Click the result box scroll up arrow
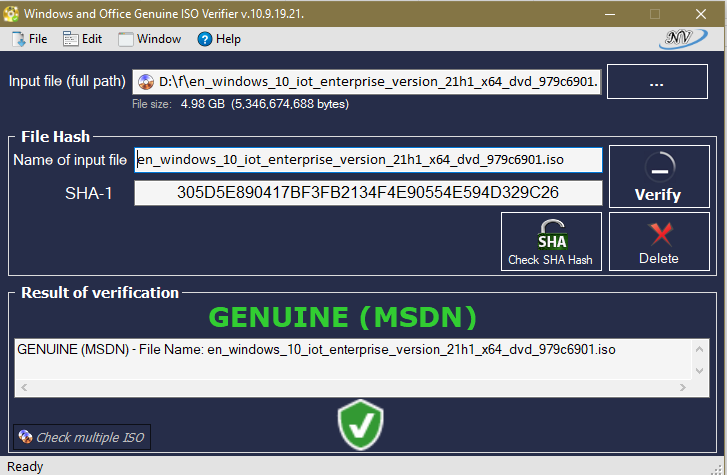The width and height of the screenshot is (727, 475). 700,349
